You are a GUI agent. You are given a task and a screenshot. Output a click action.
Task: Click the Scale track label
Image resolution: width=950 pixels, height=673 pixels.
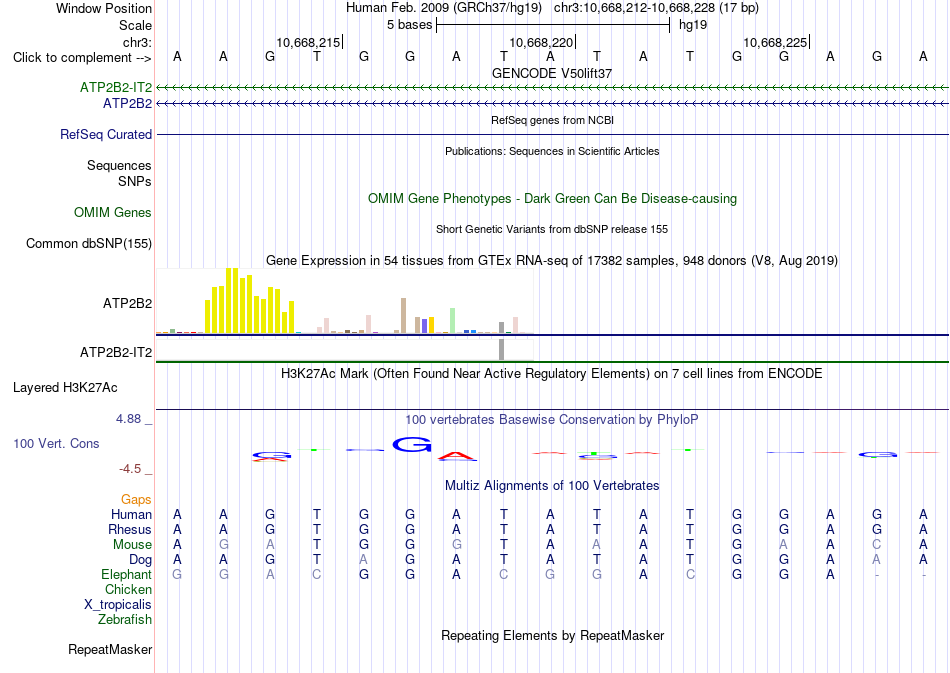(x=135, y=25)
